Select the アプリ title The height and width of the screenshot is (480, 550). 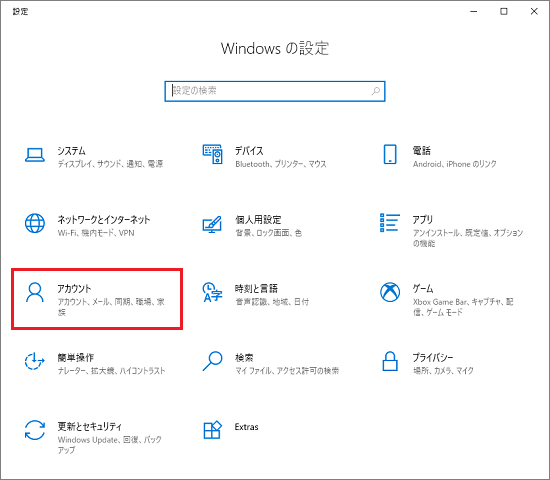[x=422, y=220]
